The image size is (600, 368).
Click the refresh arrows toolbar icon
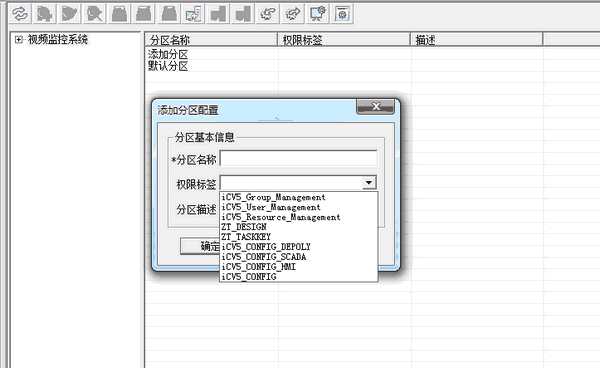tap(20, 14)
